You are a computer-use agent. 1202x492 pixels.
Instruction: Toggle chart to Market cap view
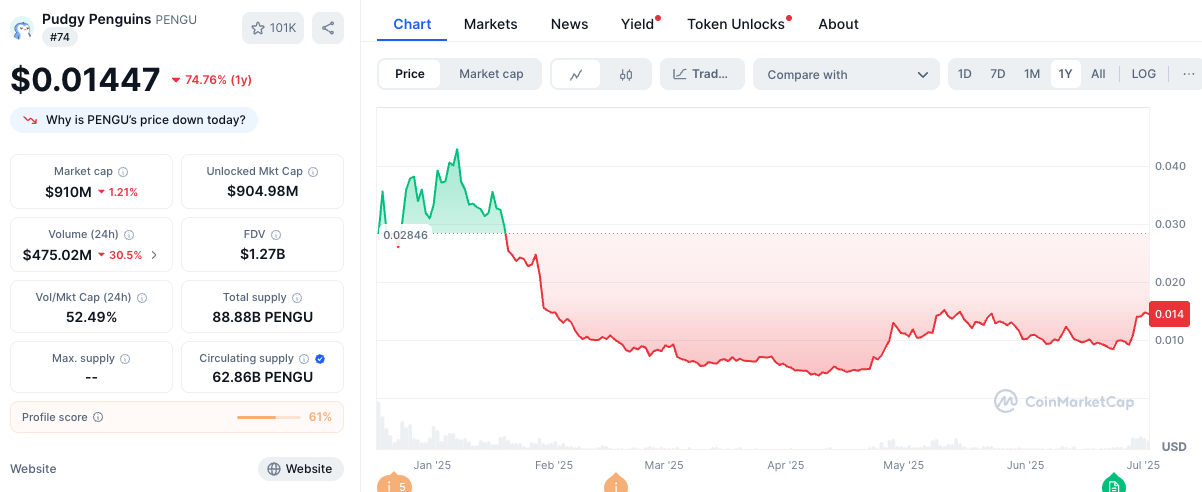[x=491, y=74]
